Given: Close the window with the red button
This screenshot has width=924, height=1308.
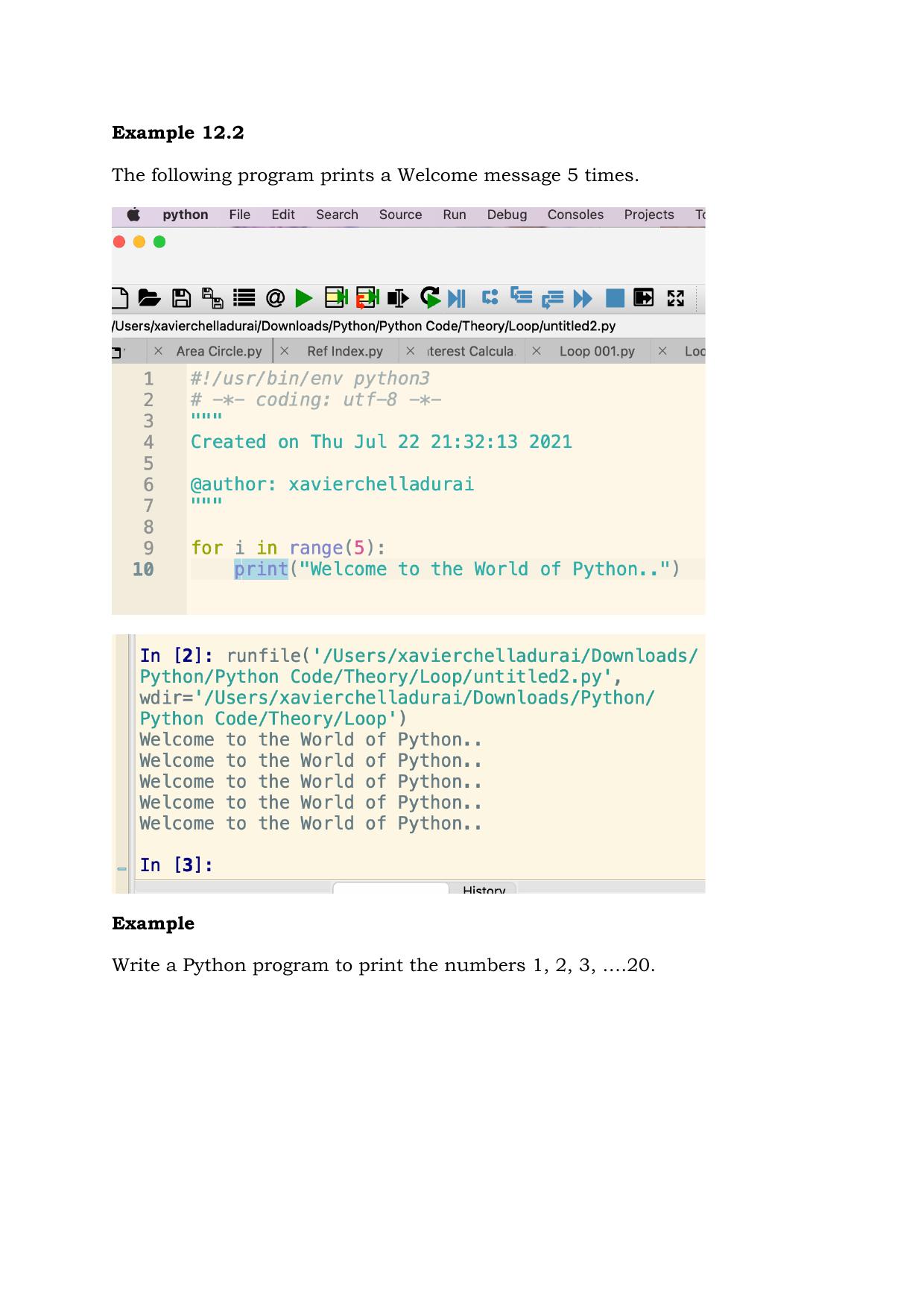Looking at the screenshot, I should click(x=119, y=241).
